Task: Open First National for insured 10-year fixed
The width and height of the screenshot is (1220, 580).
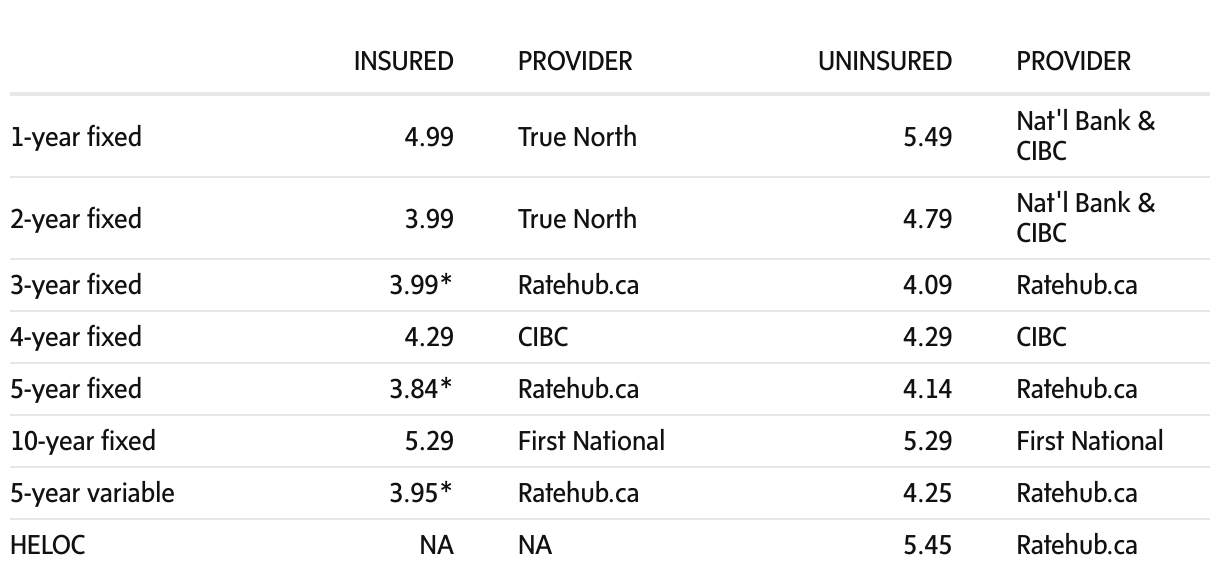Action: pyautogui.click(x=591, y=441)
